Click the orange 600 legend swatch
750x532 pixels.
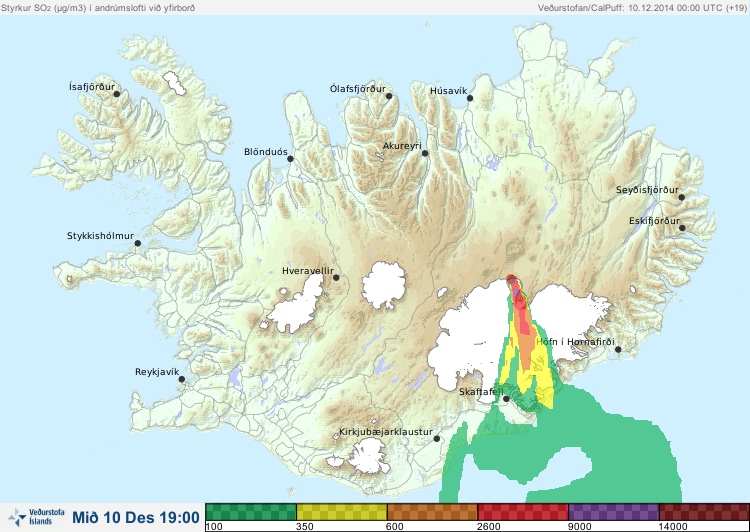point(432,512)
